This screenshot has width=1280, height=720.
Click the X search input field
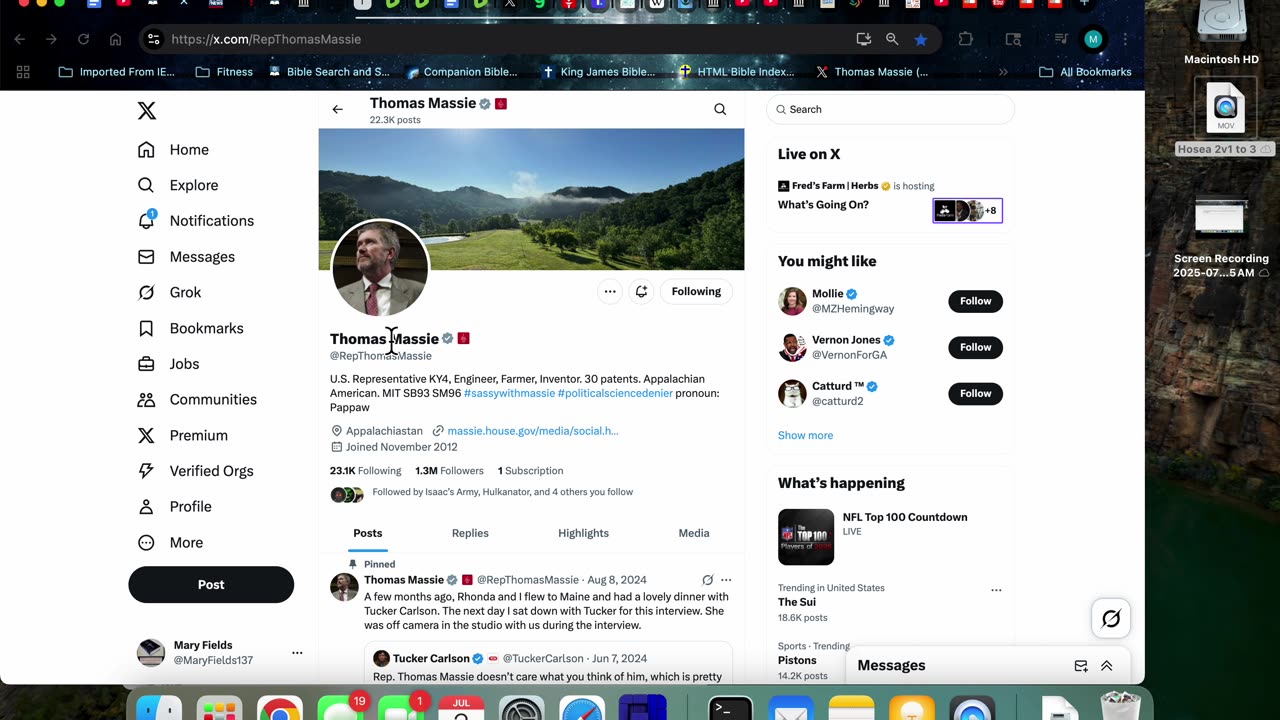890,110
